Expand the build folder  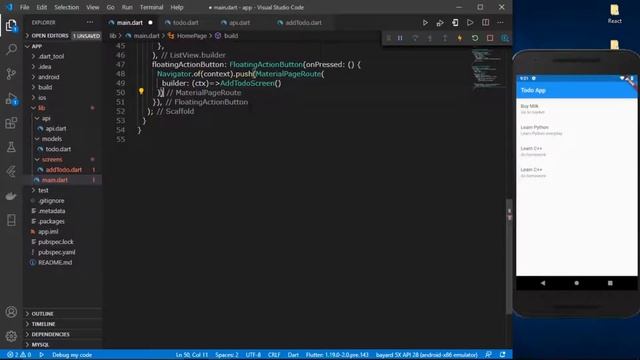pos(62,87)
